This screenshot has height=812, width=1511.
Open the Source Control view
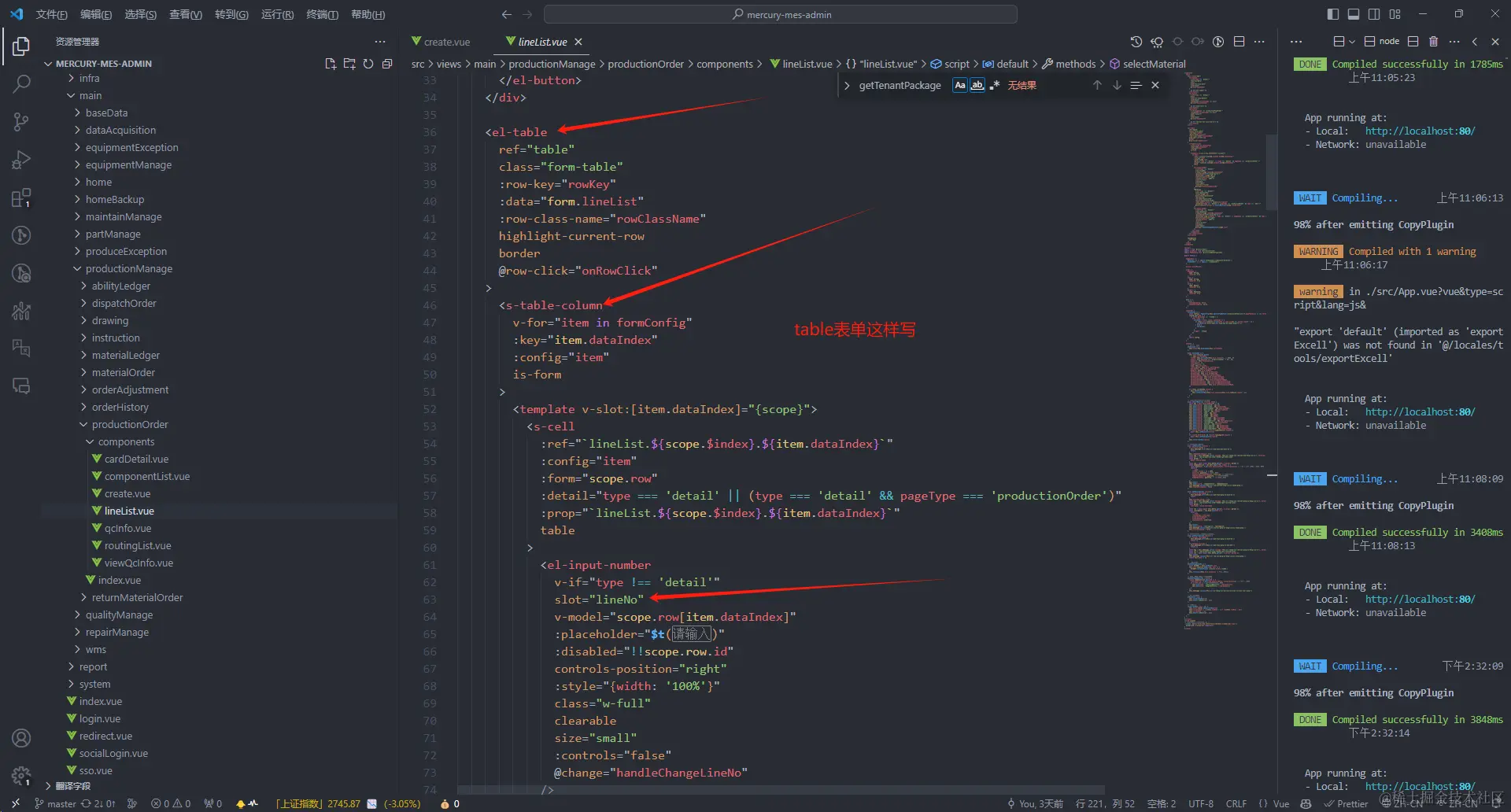pyautogui.click(x=21, y=121)
